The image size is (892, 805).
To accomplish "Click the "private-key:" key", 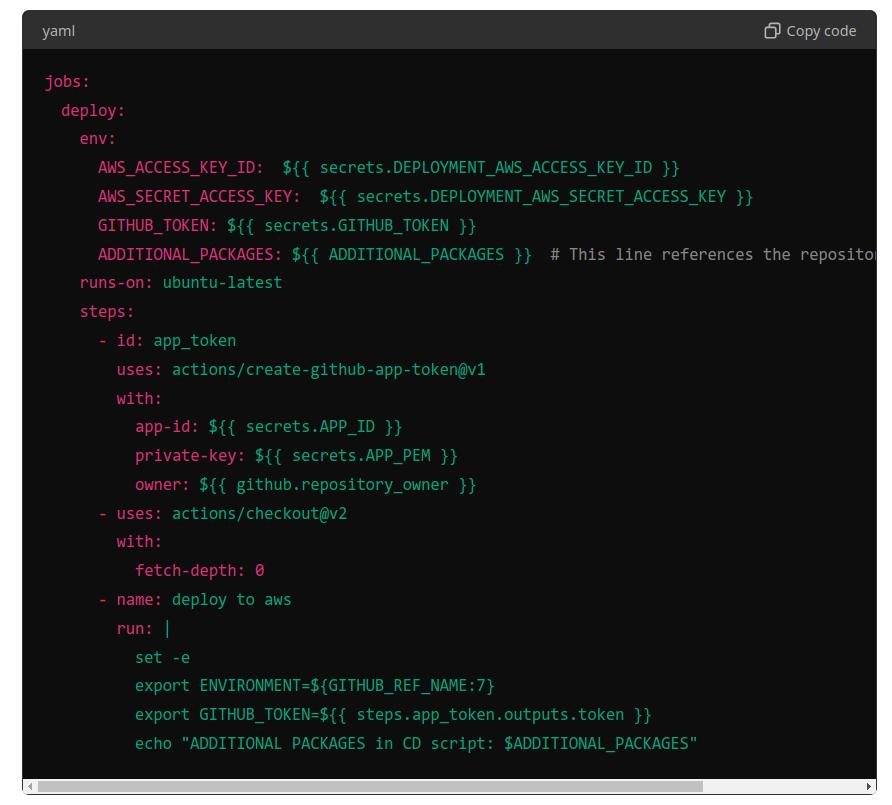I will pyautogui.click(x=189, y=456).
